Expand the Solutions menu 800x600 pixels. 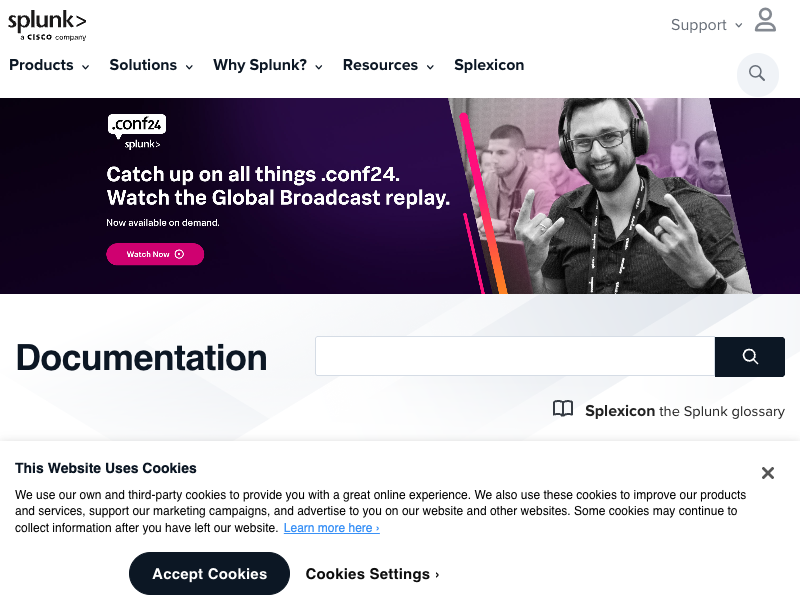(151, 65)
